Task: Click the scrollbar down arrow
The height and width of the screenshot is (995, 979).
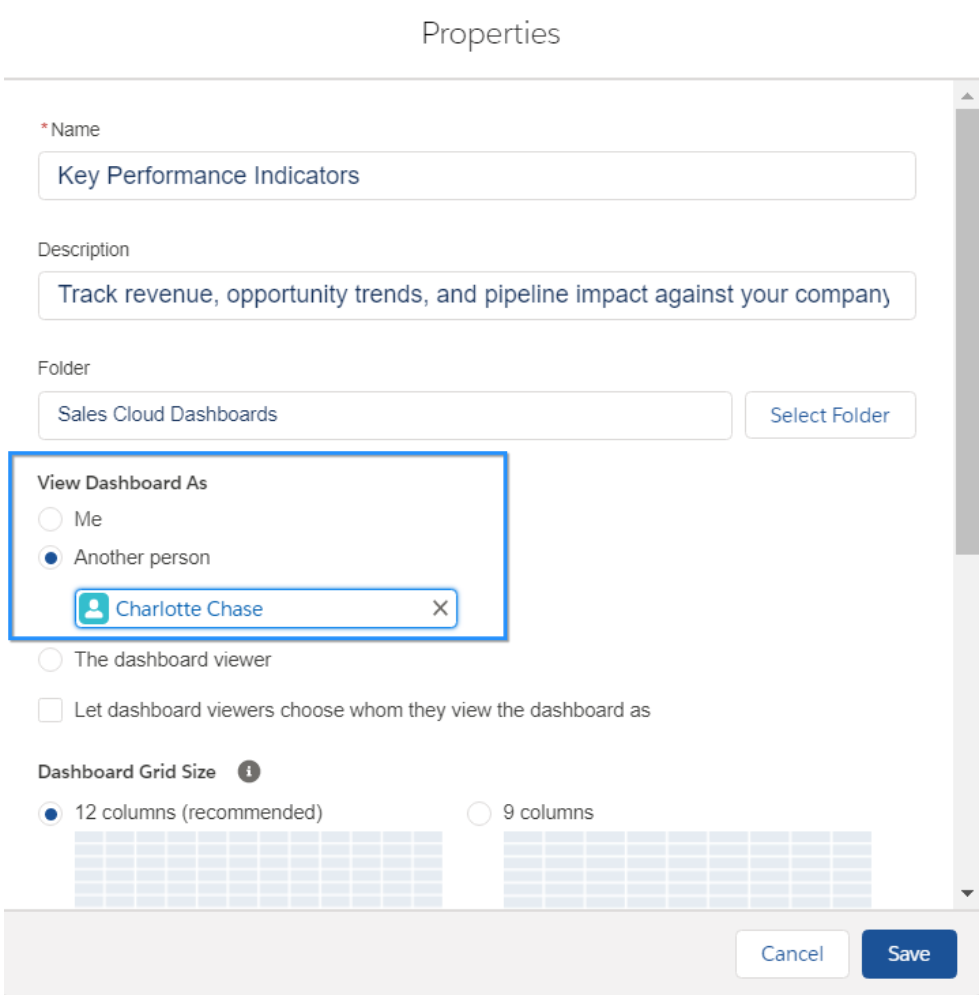Action: (x=967, y=893)
